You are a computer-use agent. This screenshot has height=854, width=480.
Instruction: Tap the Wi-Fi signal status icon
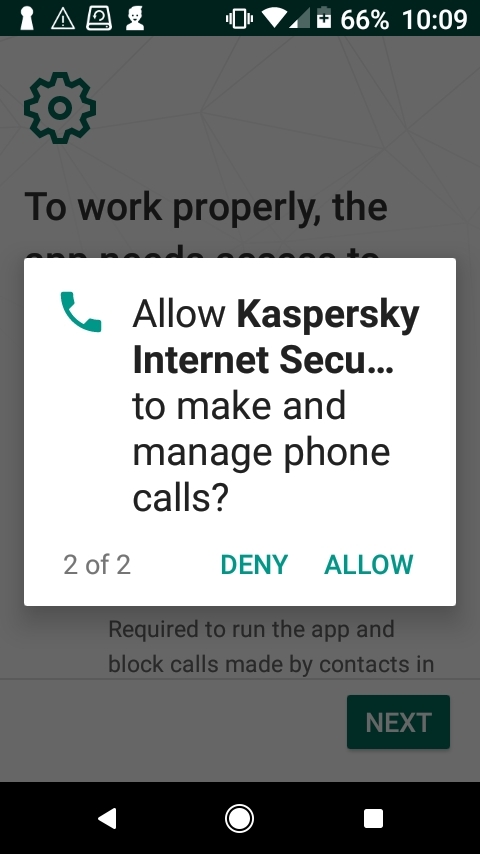click(274, 19)
